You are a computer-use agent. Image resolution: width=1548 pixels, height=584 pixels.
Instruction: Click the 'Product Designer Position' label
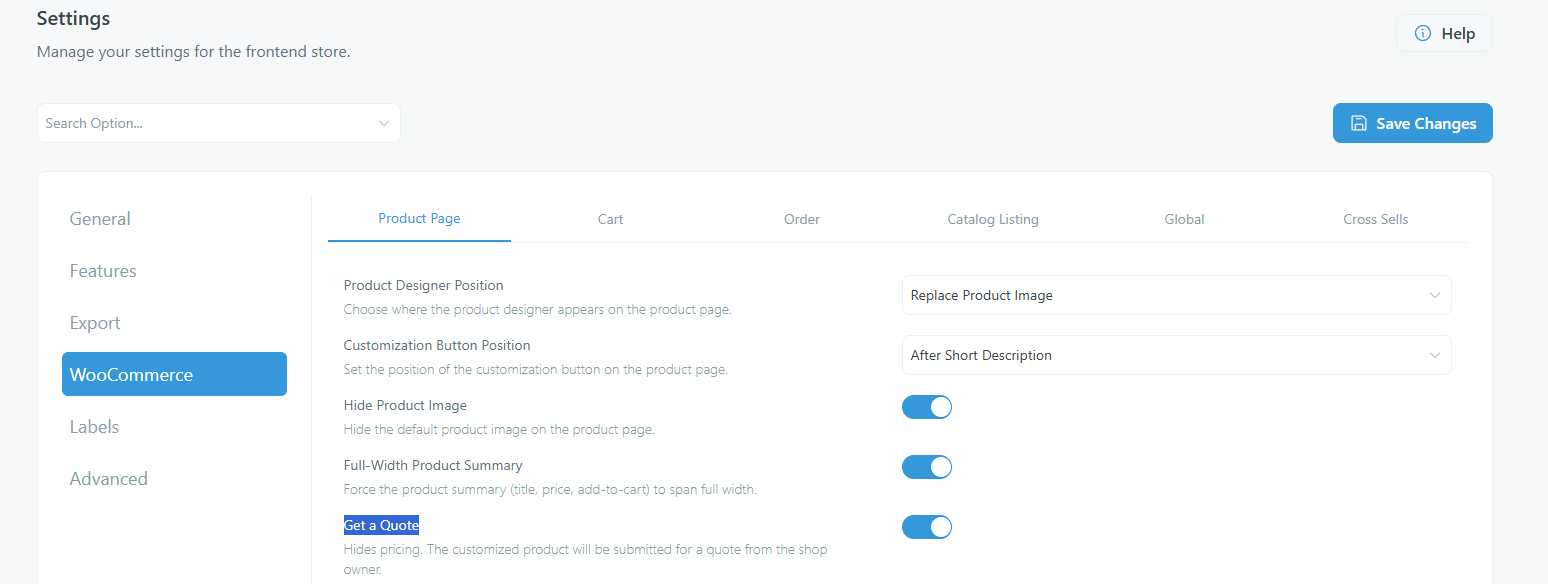click(423, 285)
